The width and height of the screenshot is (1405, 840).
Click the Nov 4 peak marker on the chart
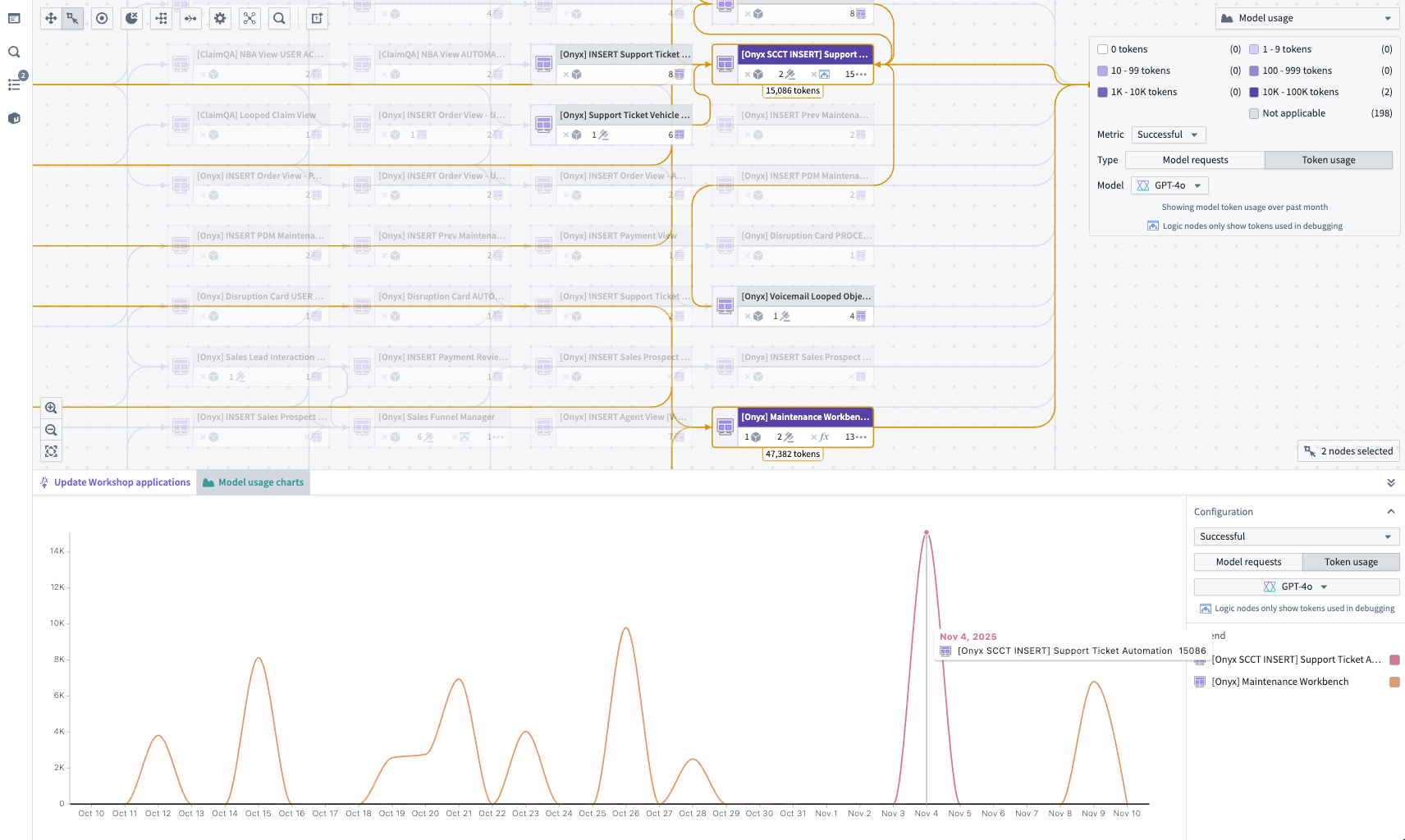(x=927, y=532)
